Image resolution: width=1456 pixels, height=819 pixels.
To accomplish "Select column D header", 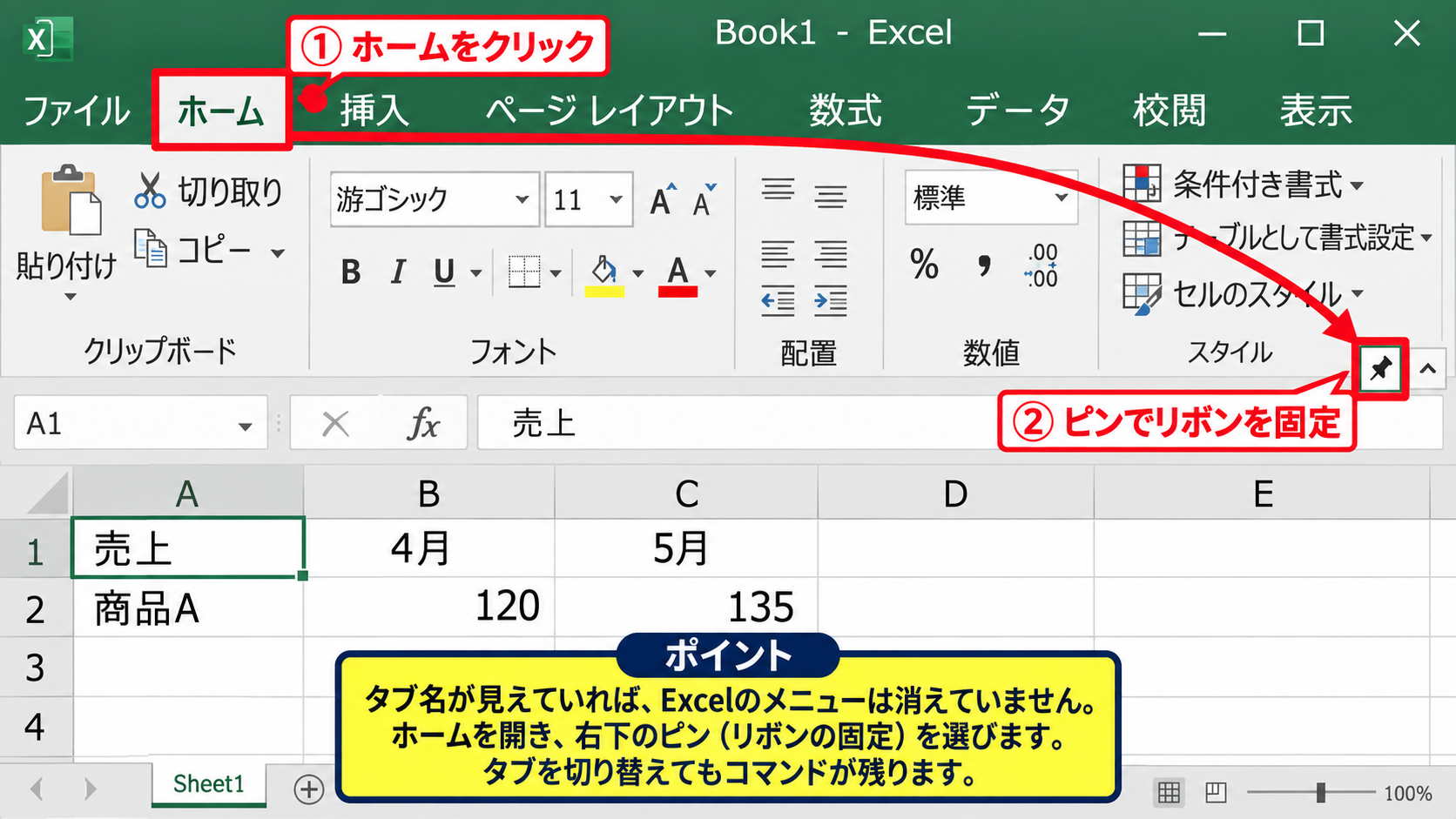I will pos(955,493).
